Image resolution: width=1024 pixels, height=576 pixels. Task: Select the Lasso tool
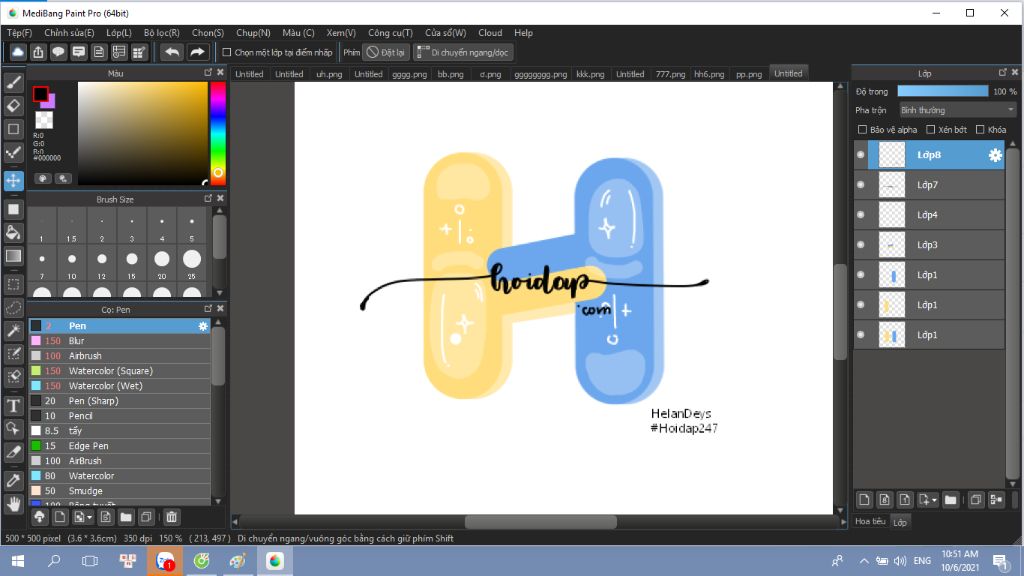tap(13, 308)
